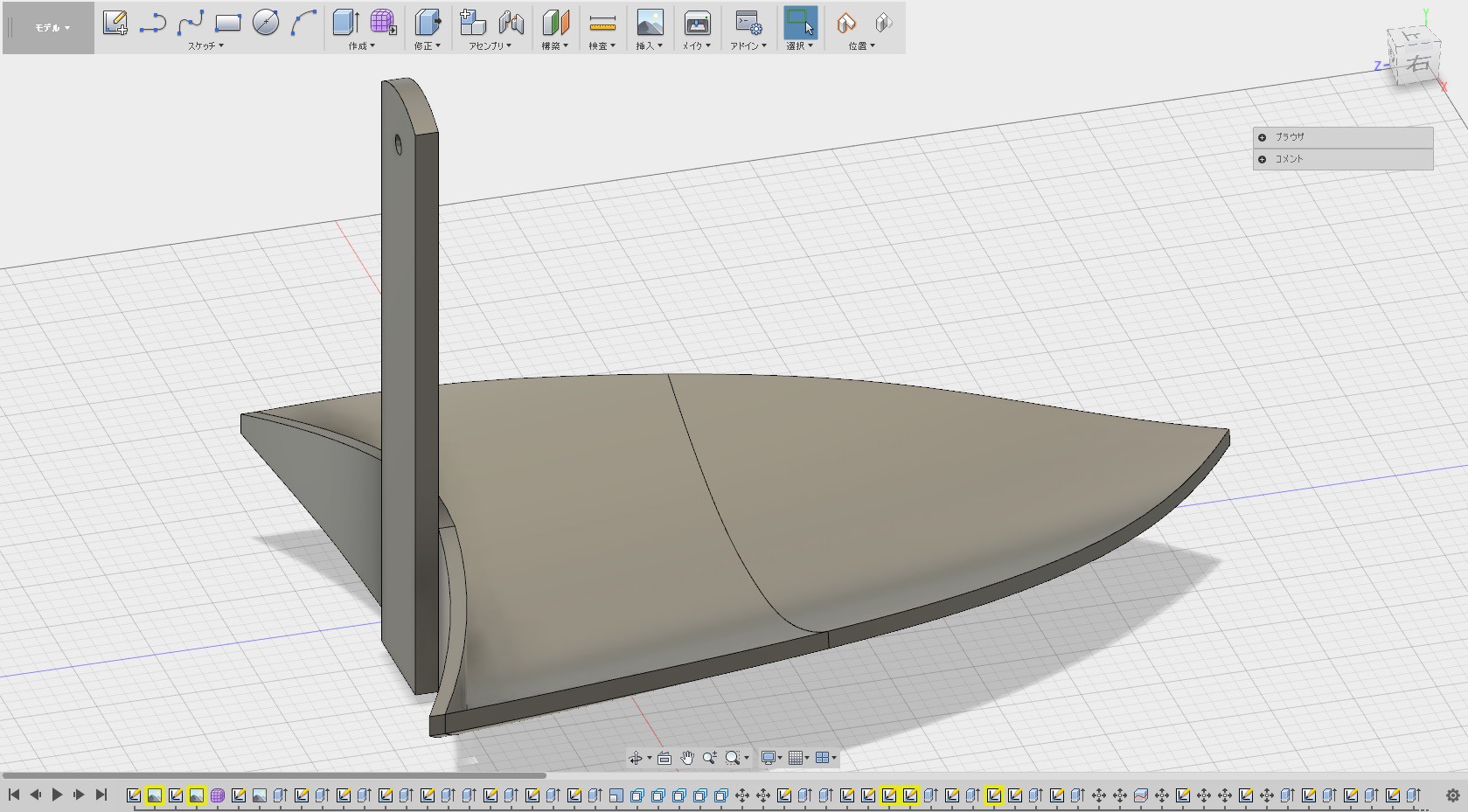Viewport: 1468px width, 812px height.
Task: Click the Viewports layout icon
Action: click(x=822, y=758)
